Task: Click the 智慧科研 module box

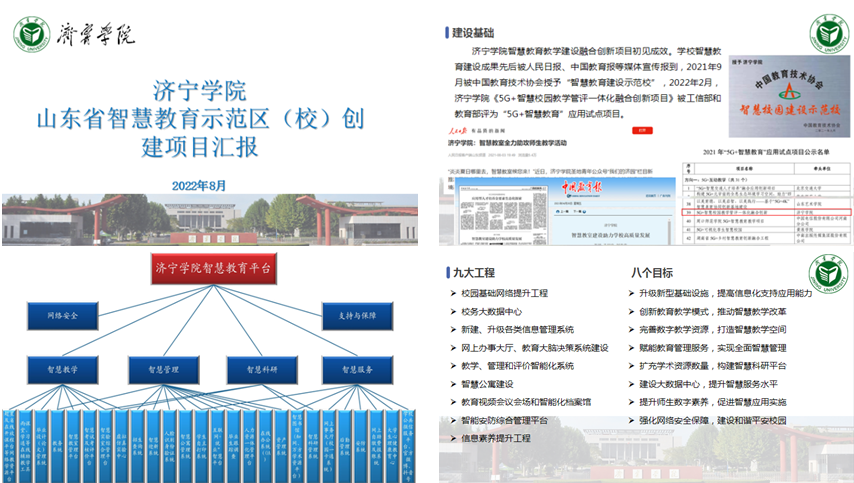Action: (x=263, y=369)
